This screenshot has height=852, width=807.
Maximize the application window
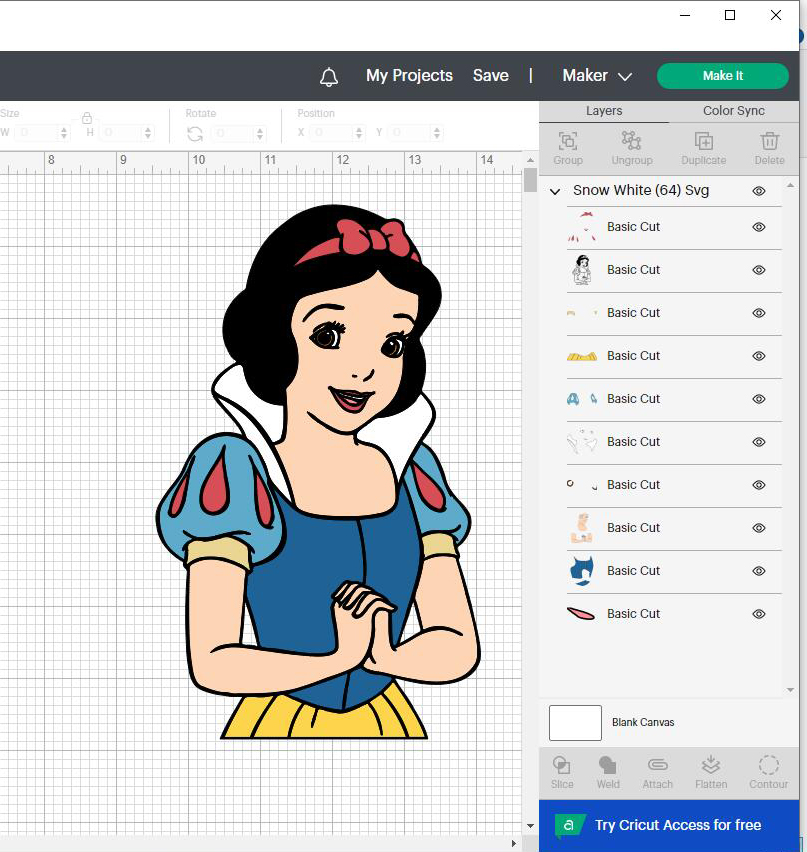coord(730,15)
